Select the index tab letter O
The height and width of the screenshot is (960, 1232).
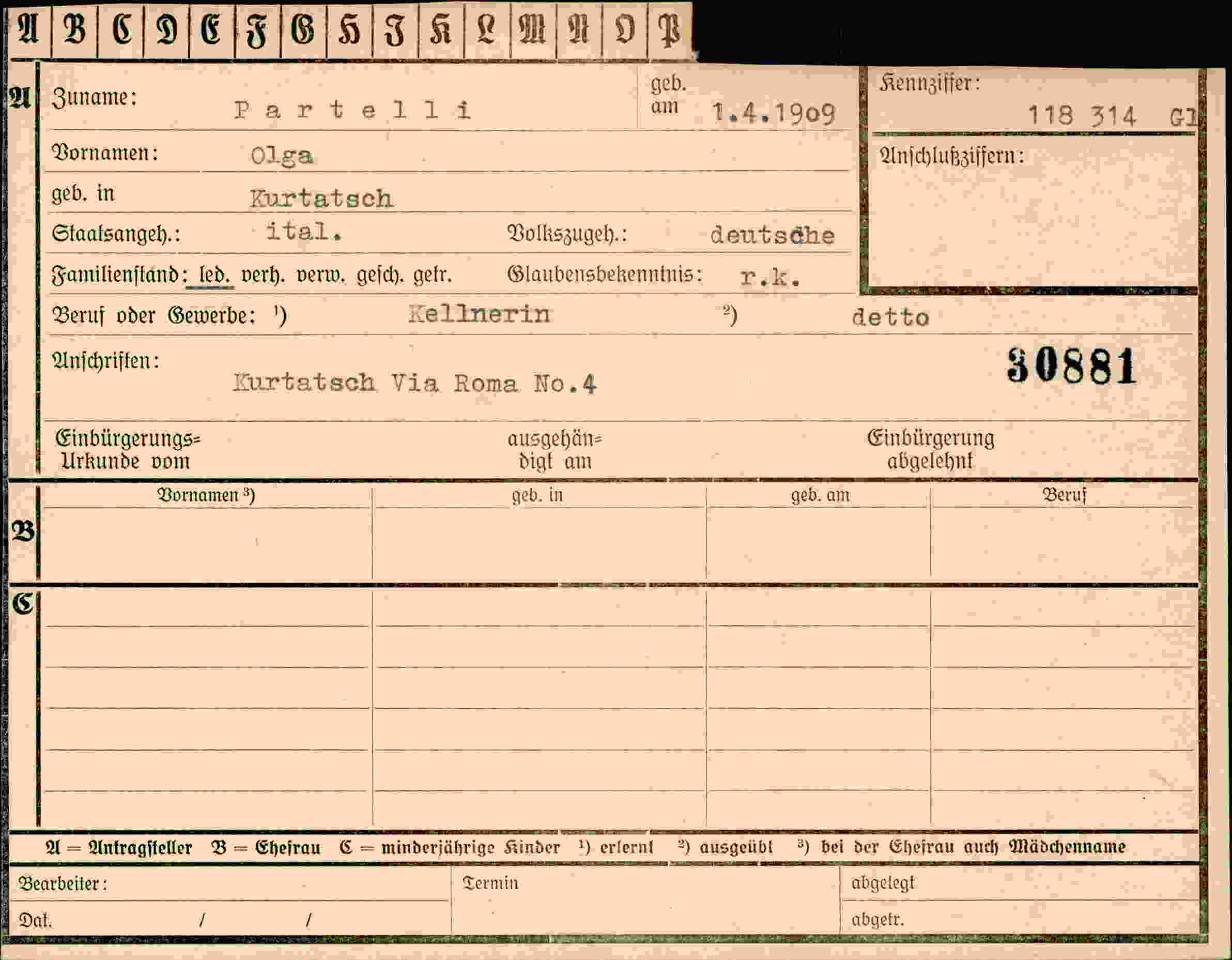click(x=624, y=29)
